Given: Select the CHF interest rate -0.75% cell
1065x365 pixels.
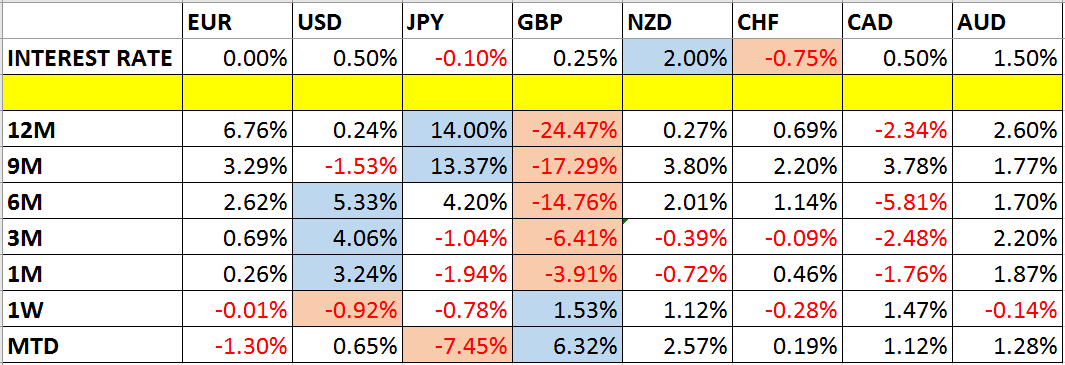Looking at the screenshot, I should [787, 58].
